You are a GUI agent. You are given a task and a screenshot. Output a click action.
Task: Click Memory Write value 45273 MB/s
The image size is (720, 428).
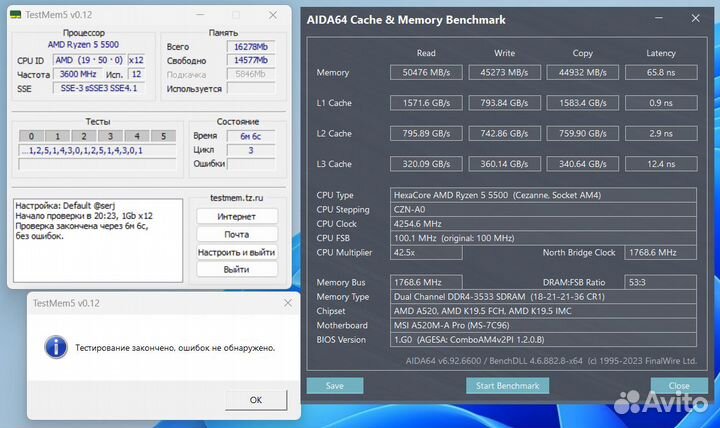tap(505, 73)
